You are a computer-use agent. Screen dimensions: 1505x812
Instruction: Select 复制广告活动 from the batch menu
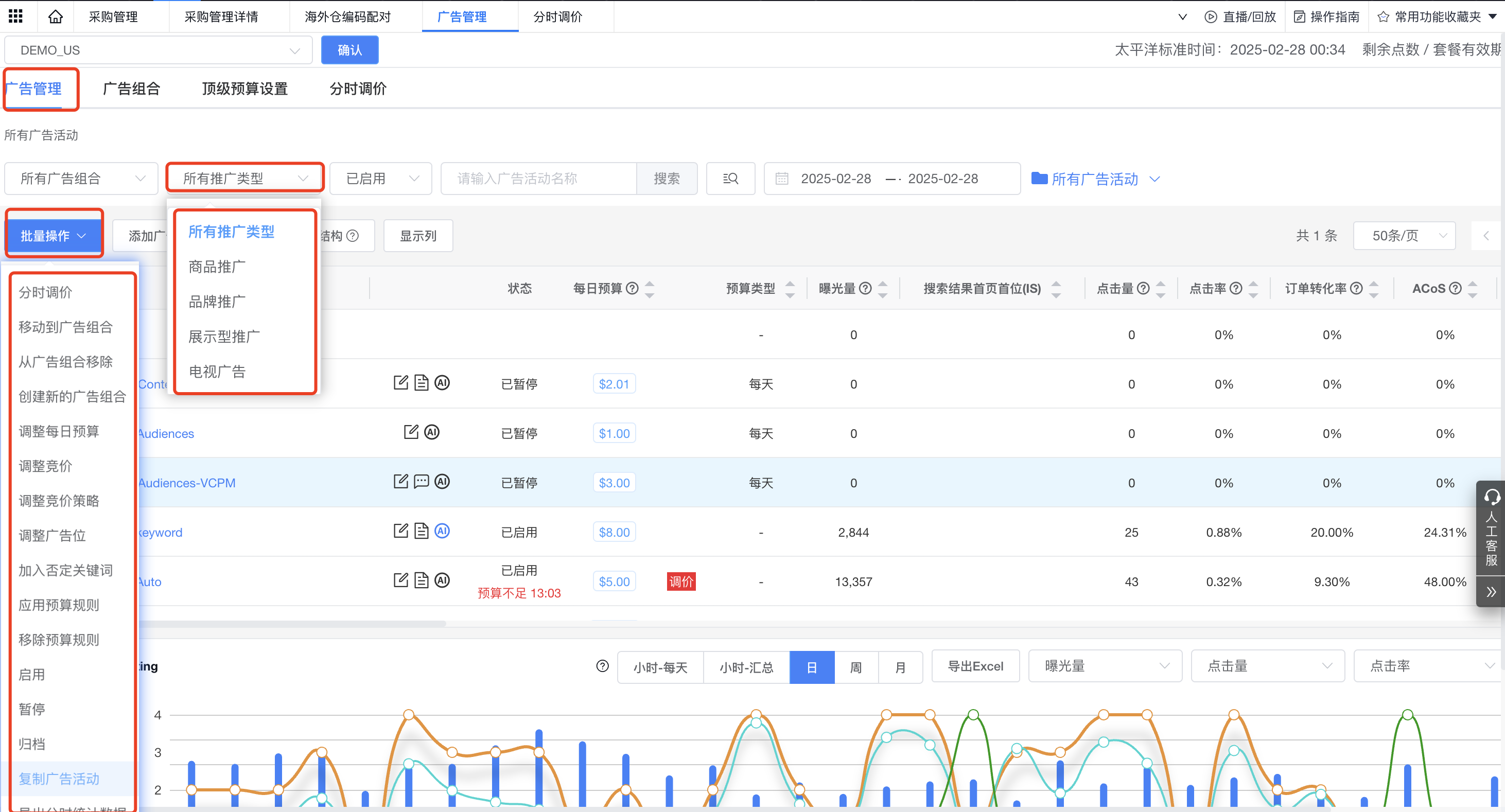(59, 779)
